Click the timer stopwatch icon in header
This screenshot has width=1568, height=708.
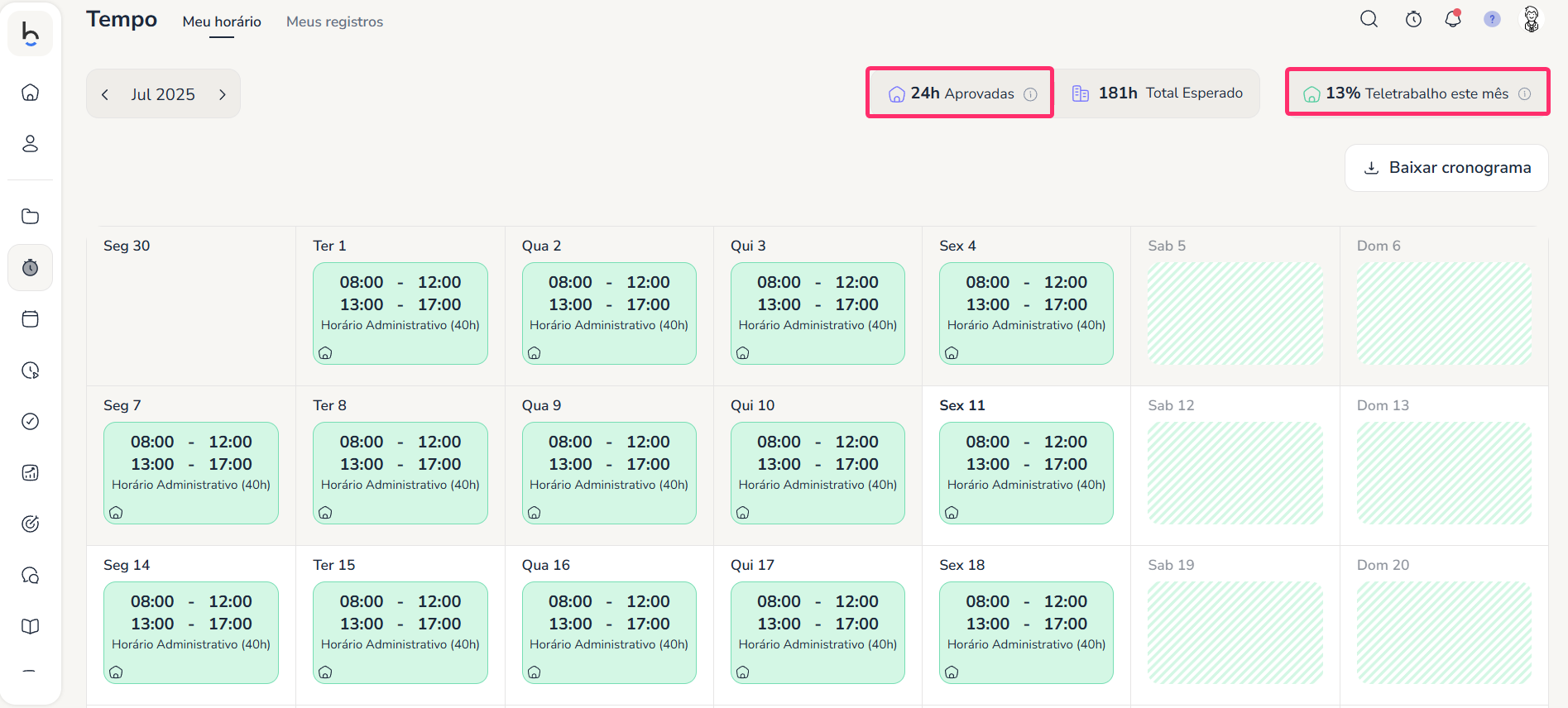(1413, 19)
